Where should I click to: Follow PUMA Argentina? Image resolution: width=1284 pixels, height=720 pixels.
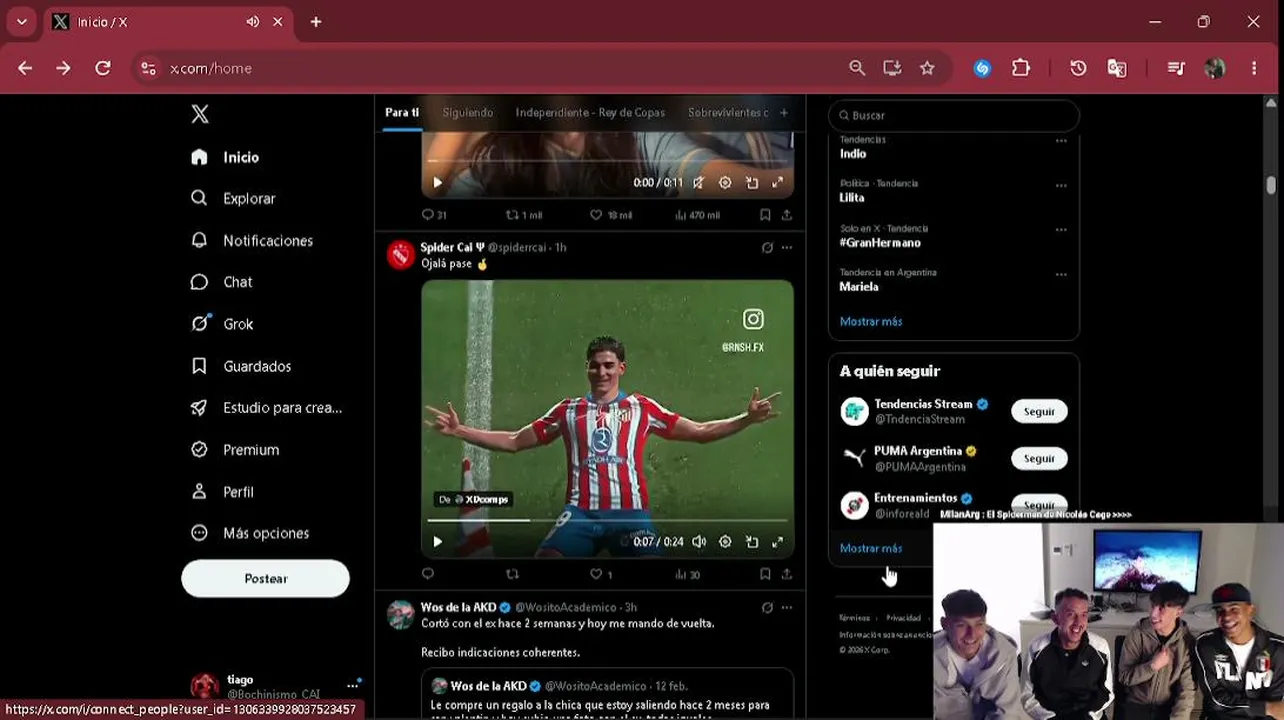(1039, 458)
